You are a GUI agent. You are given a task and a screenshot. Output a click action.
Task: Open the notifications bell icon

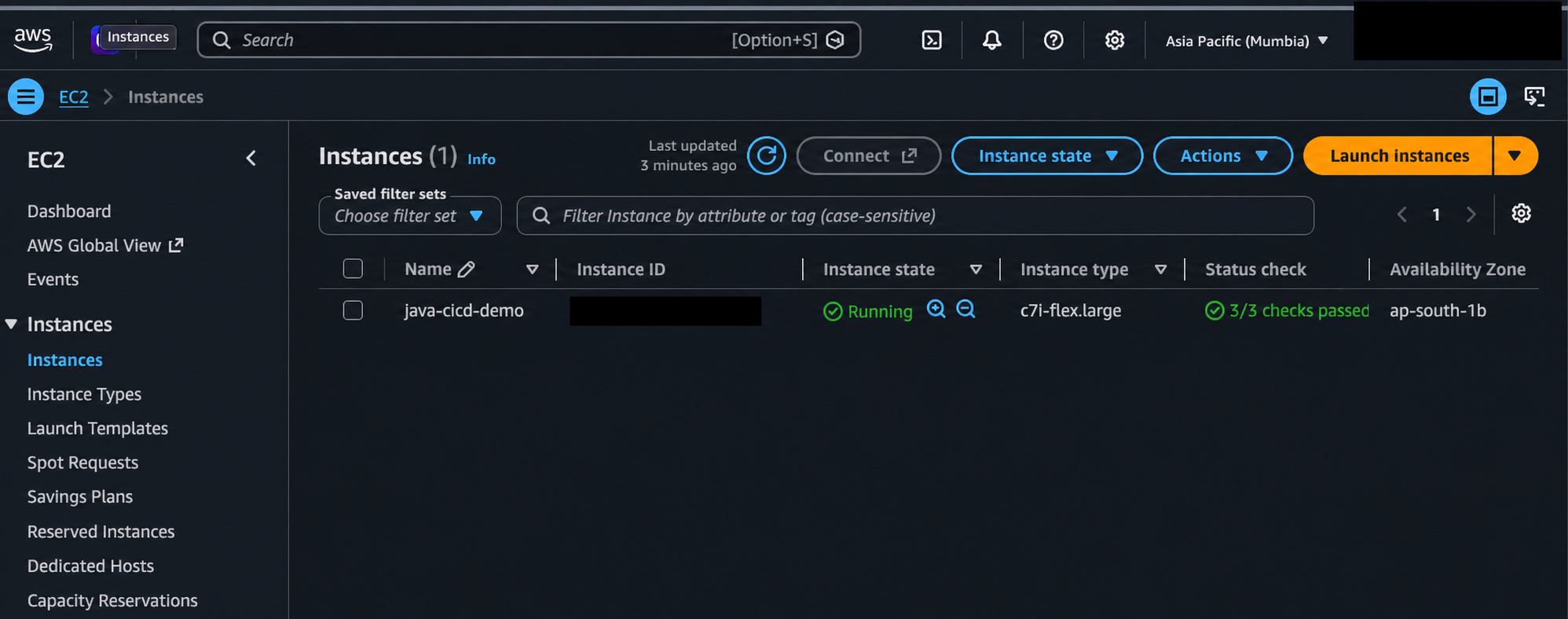992,40
